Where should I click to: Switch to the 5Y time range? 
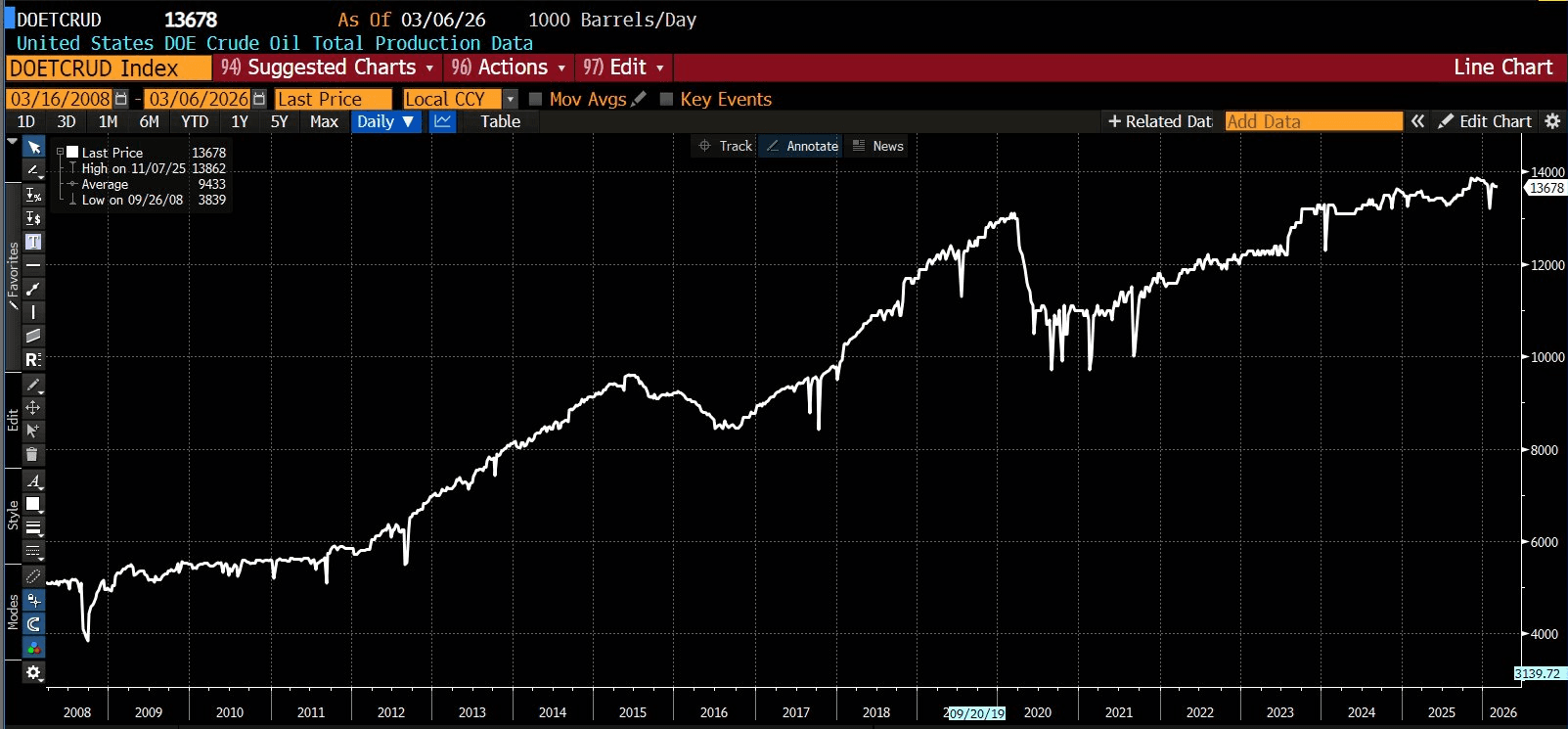point(279,121)
